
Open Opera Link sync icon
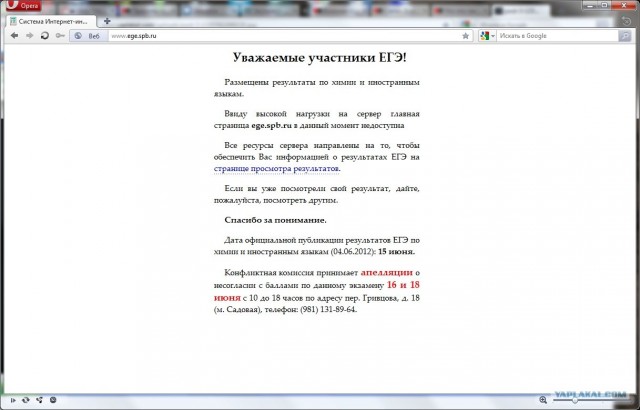pyautogui.click(x=26, y=400)
